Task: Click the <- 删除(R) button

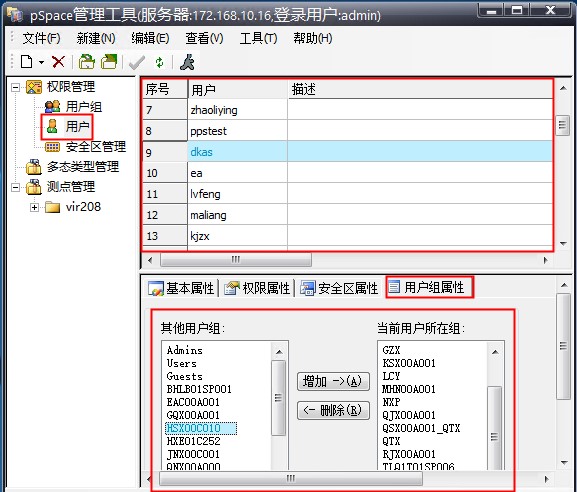Action: point(333,410)
